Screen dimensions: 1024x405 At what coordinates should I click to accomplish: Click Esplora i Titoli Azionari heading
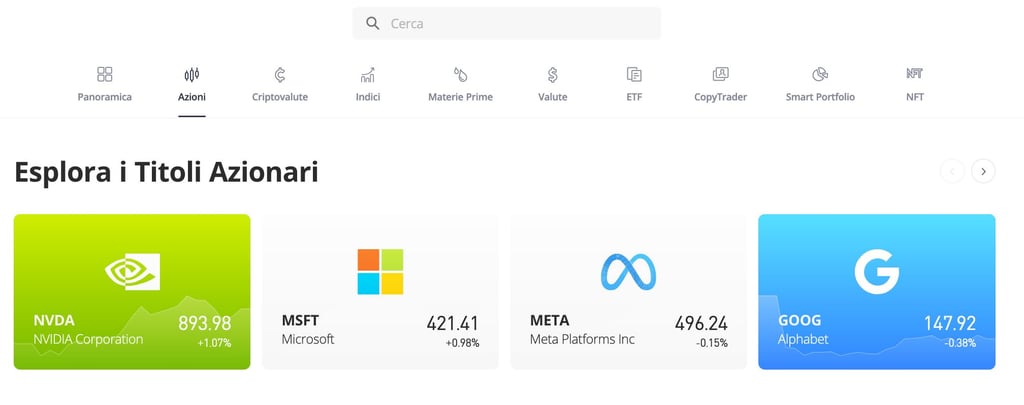tap(167, 172)
